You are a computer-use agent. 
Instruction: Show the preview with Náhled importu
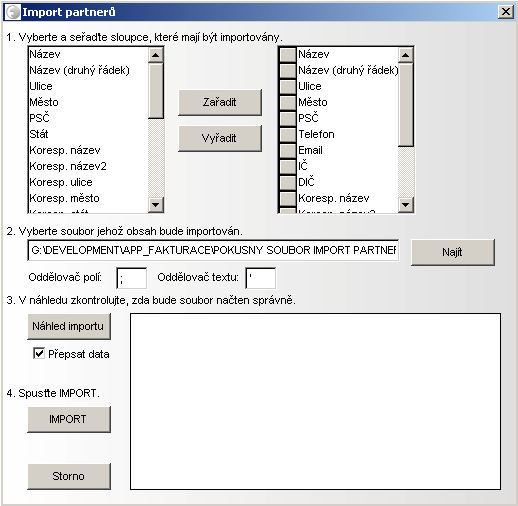point(69,326)
